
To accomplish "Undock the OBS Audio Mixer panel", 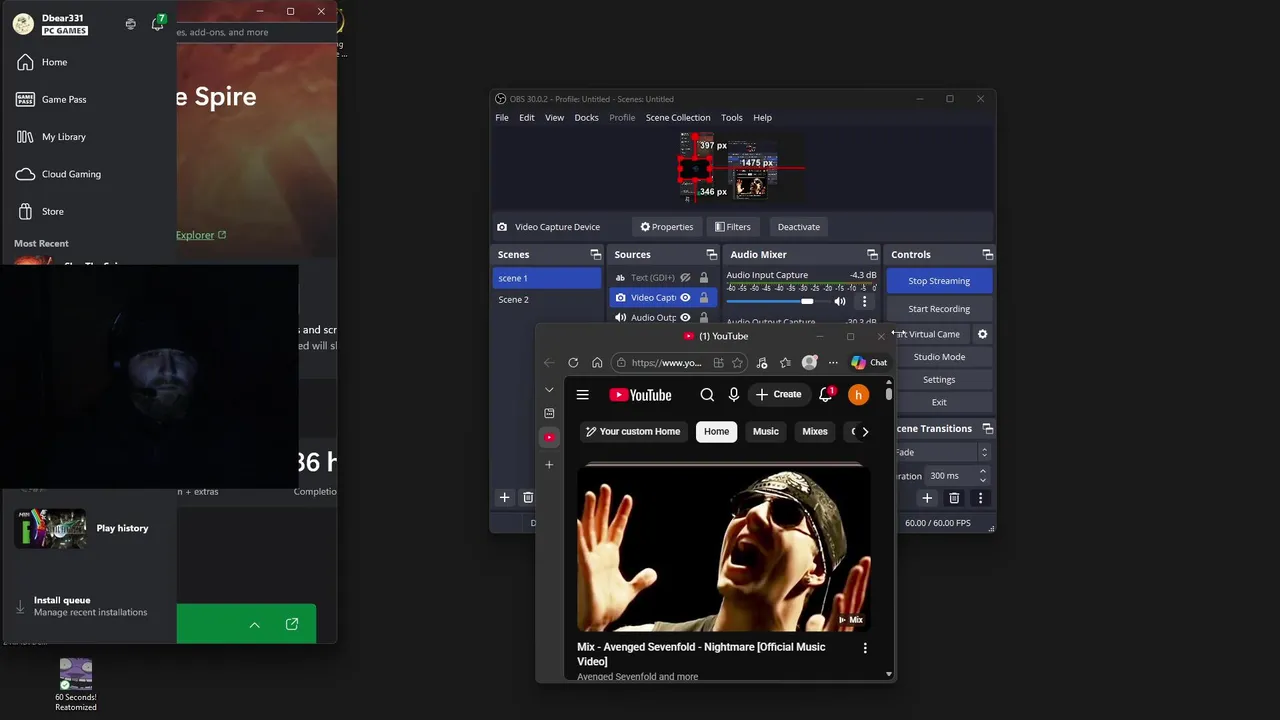I will (872, 255).
